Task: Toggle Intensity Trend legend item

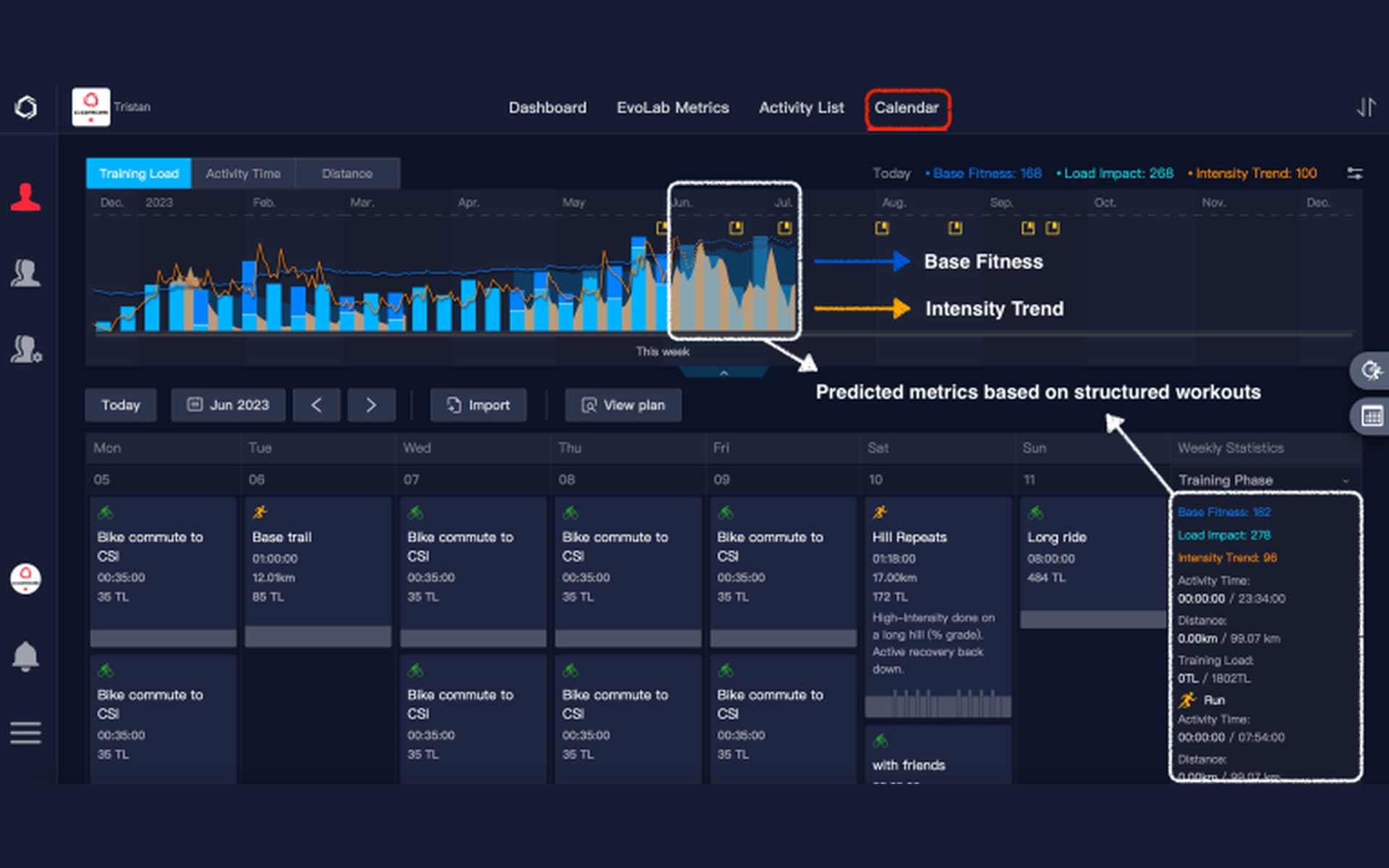Action: point(1252,174)
